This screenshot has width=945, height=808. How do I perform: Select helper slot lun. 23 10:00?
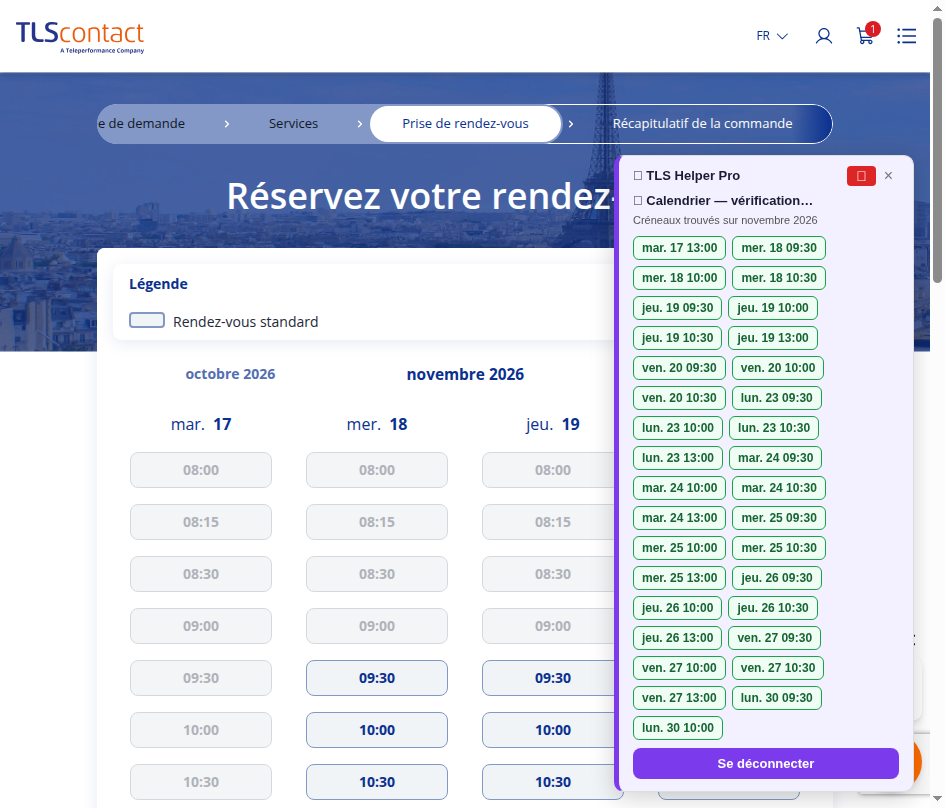click(x=677, y=428)
